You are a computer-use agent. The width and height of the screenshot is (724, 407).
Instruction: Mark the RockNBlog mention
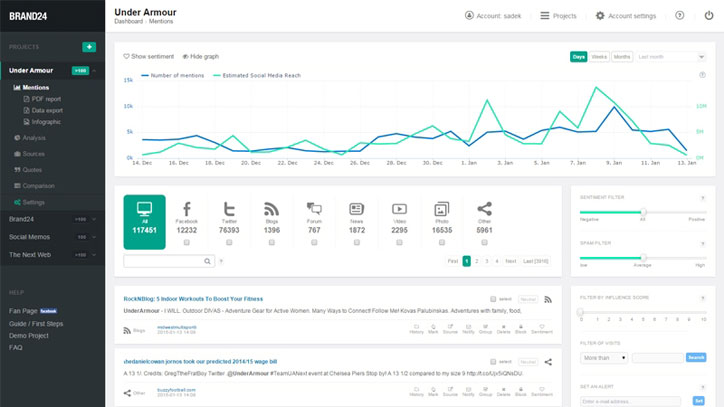click(433, 329)
